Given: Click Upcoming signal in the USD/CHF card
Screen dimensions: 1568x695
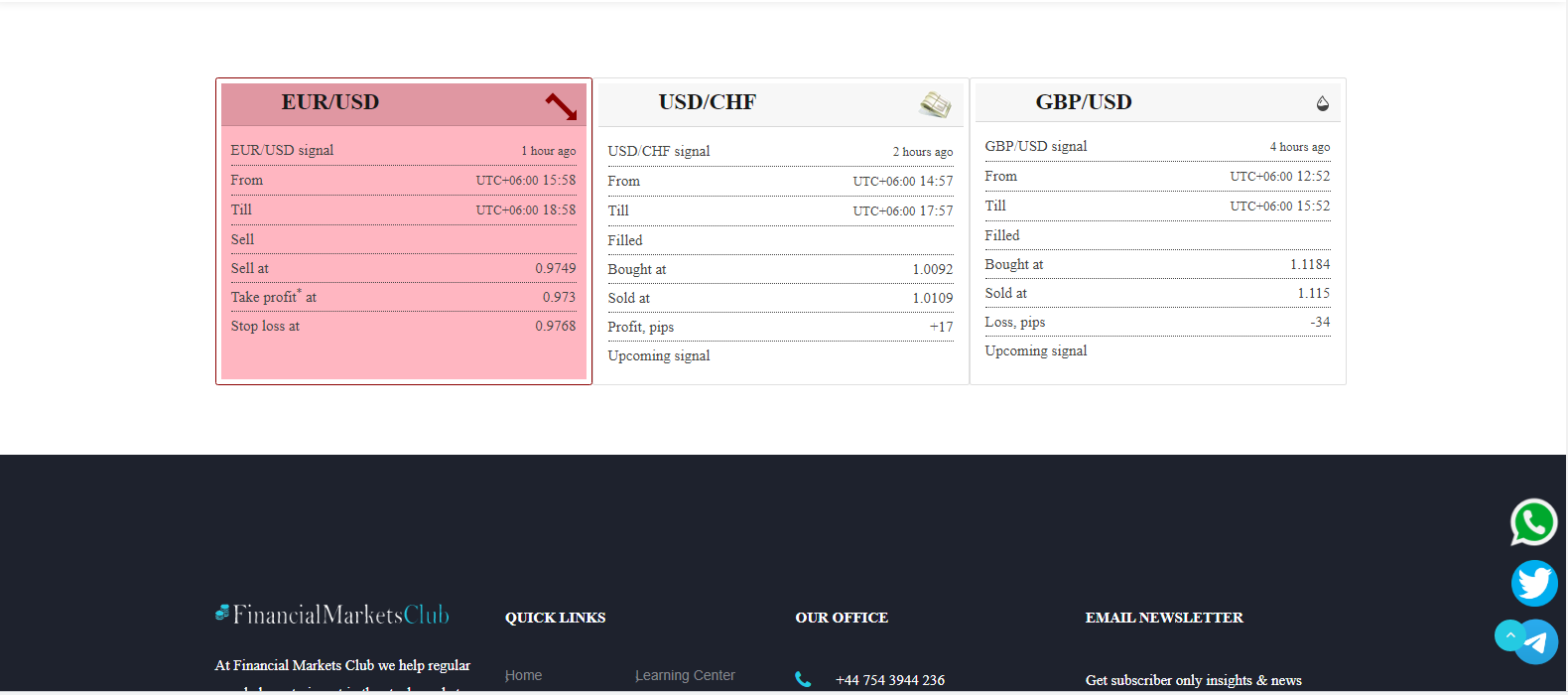Looking at the screenshot, I should 659,355.
